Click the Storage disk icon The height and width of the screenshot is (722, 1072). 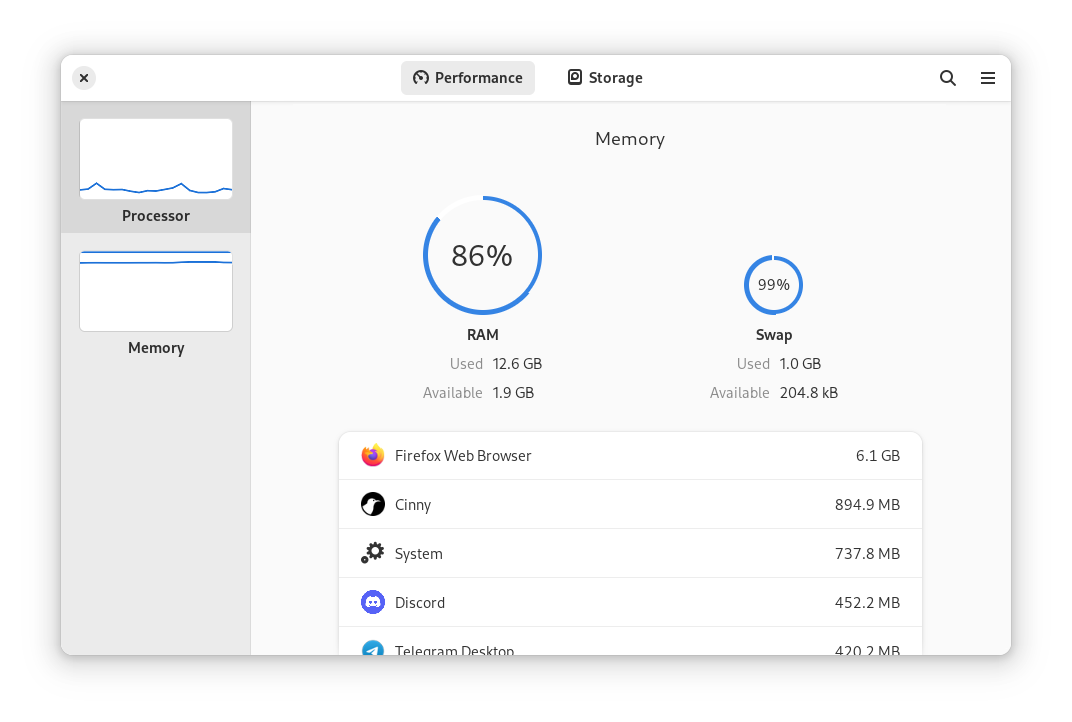pyautogui.click(x=575, y=77)
